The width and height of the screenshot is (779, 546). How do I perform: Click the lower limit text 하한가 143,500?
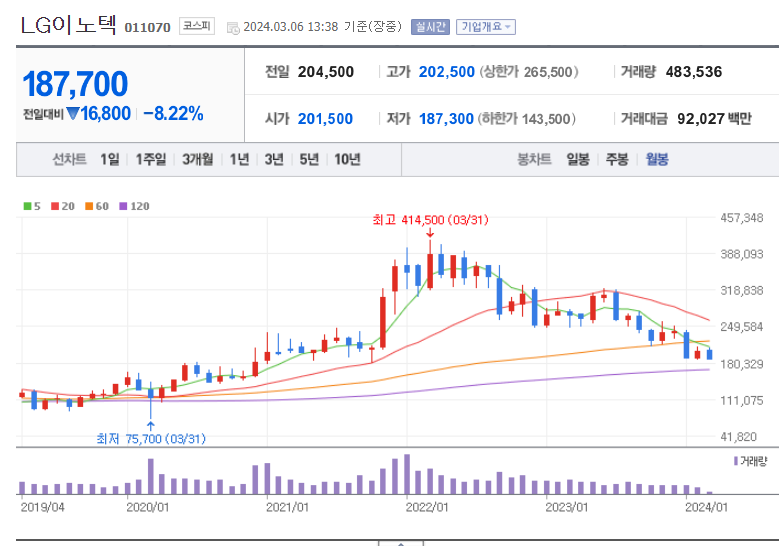pyautogui.click(x=527, y=119)
